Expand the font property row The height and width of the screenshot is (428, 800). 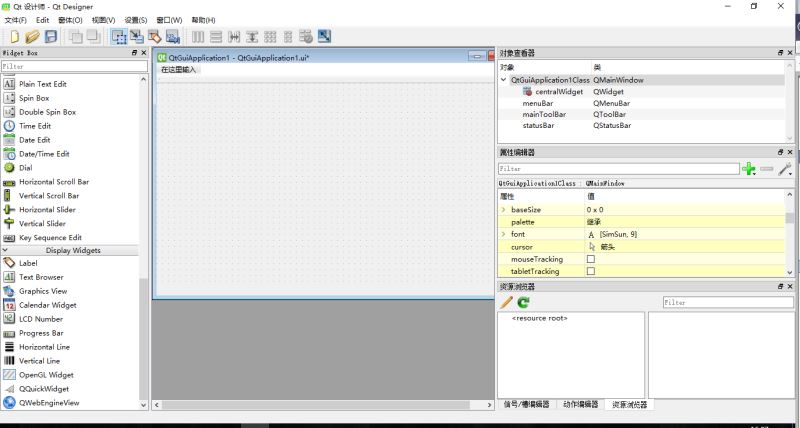coord(504,234)
